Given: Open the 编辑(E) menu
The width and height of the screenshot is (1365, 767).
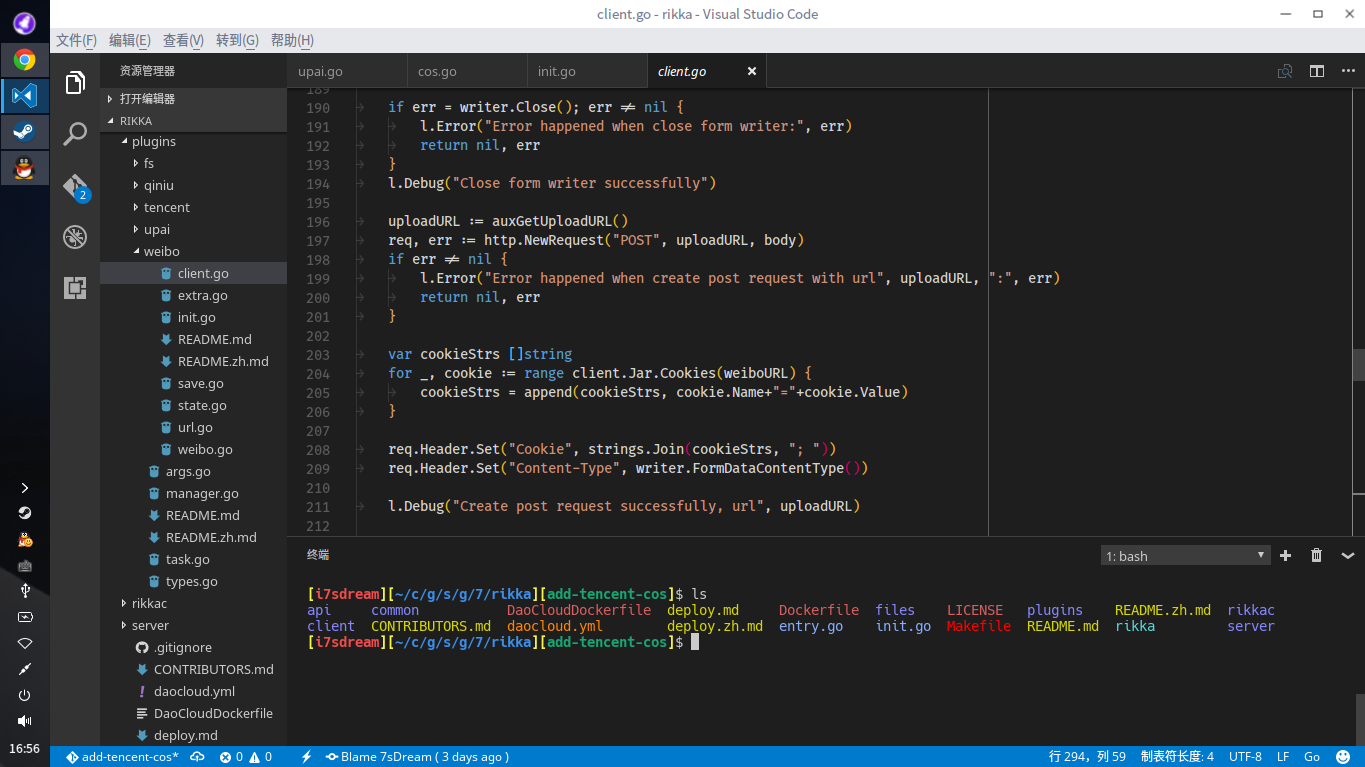Looking at the screenshot, I should (x=130, y=40).
